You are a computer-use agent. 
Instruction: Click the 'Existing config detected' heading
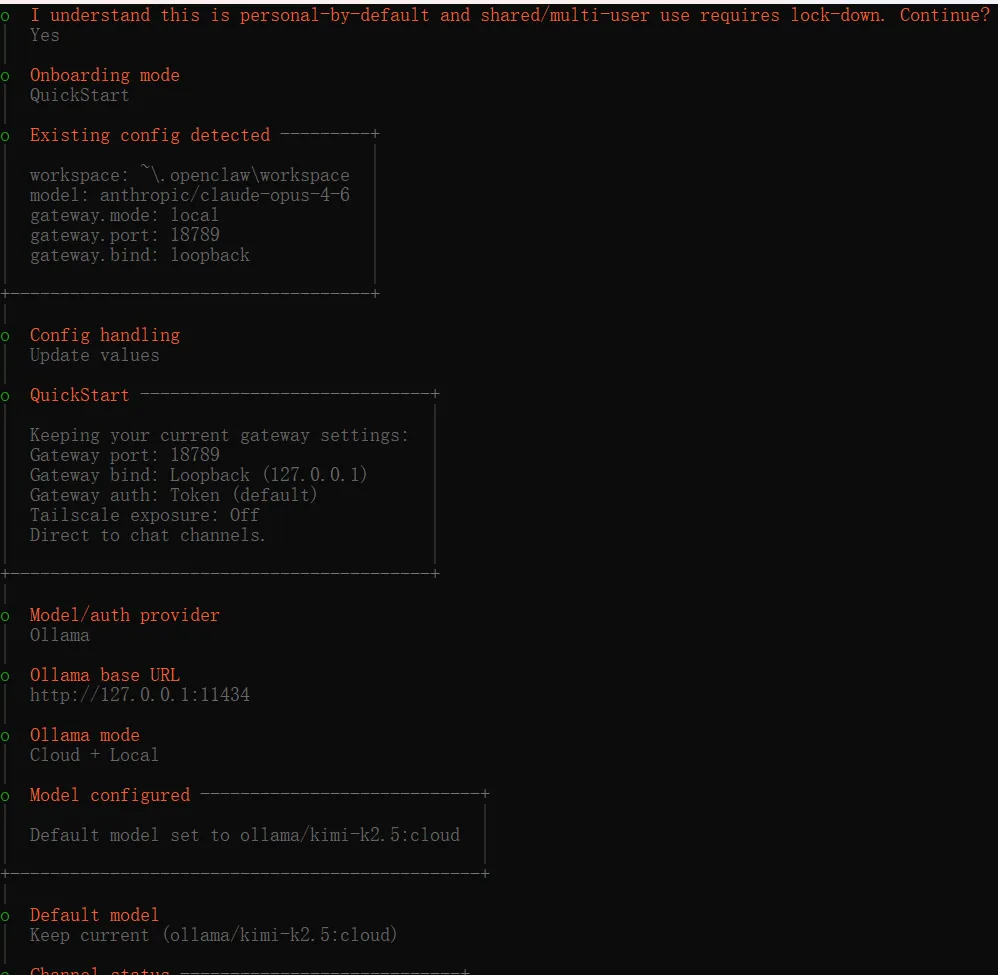[x=150, y=135]
